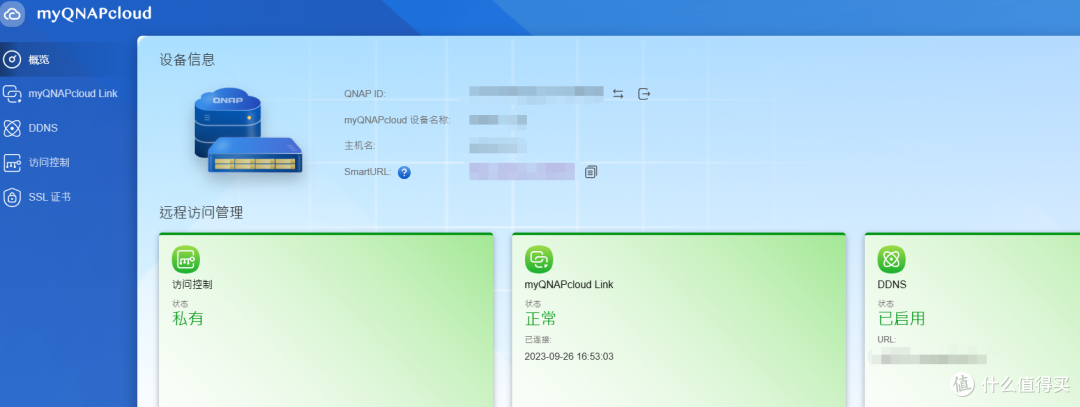This screenshot has height=407, width=1080.
Task: Click the myQNAPcloud Link card title
Action: [x=569, y=284]
